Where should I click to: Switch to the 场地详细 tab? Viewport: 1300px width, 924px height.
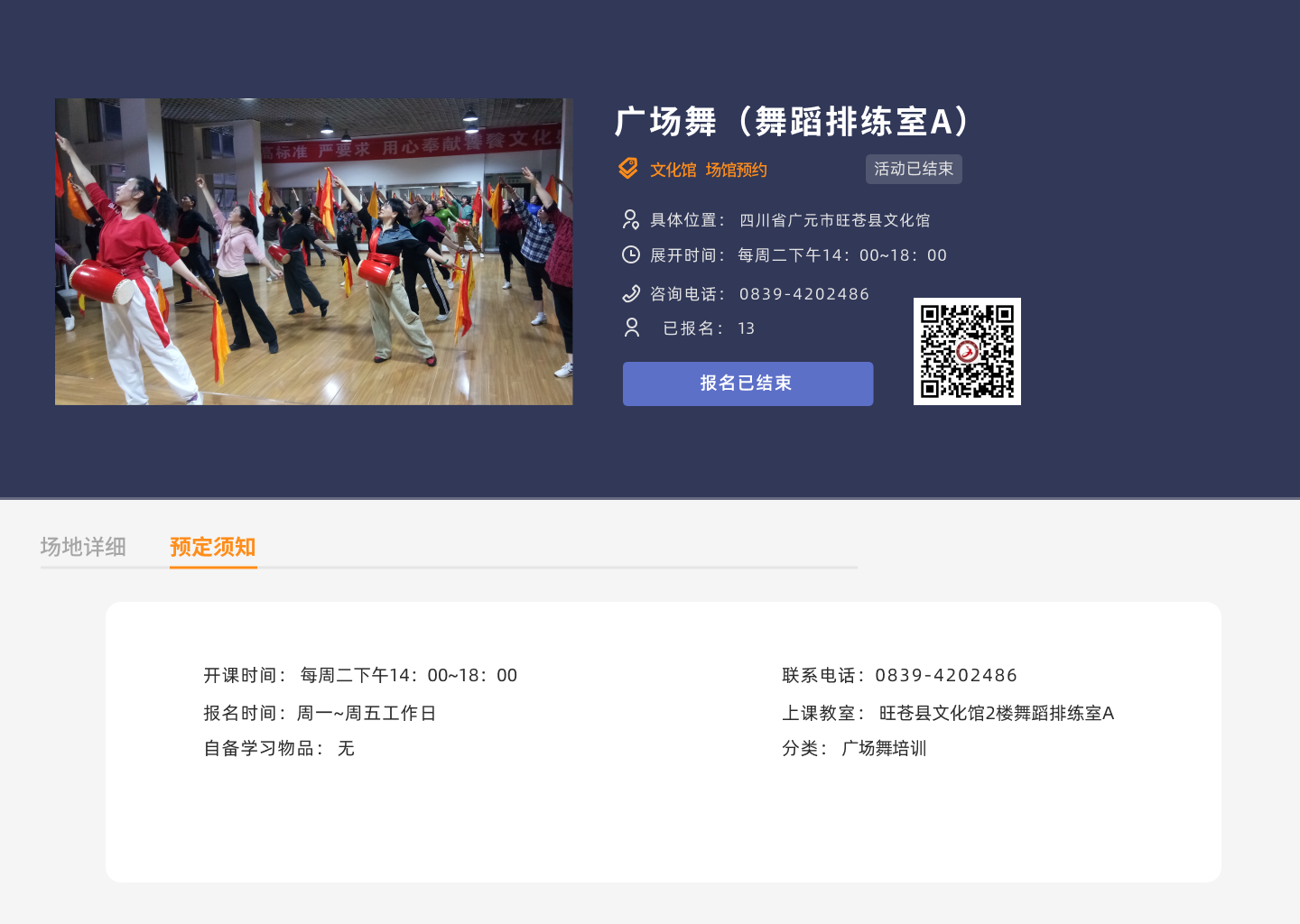tap(83, 547)
